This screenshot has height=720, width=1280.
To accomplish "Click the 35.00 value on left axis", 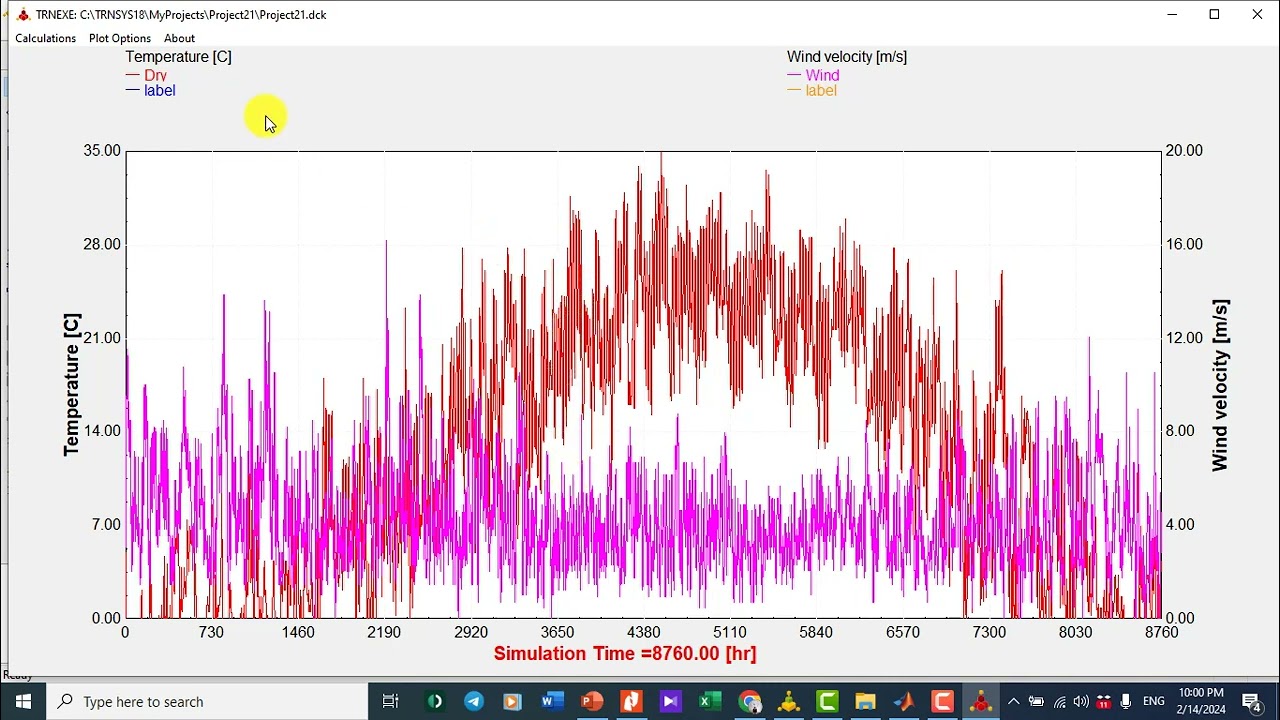I will point(102,151).
